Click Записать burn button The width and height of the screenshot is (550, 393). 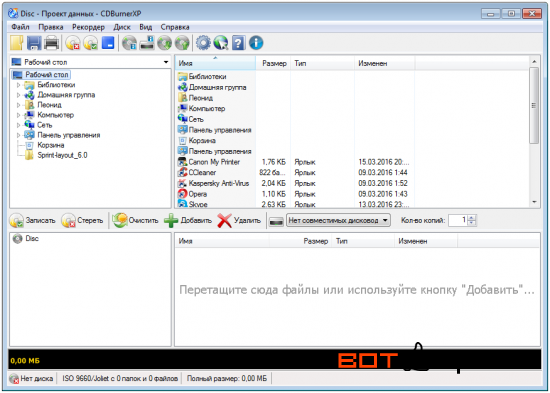33,220
